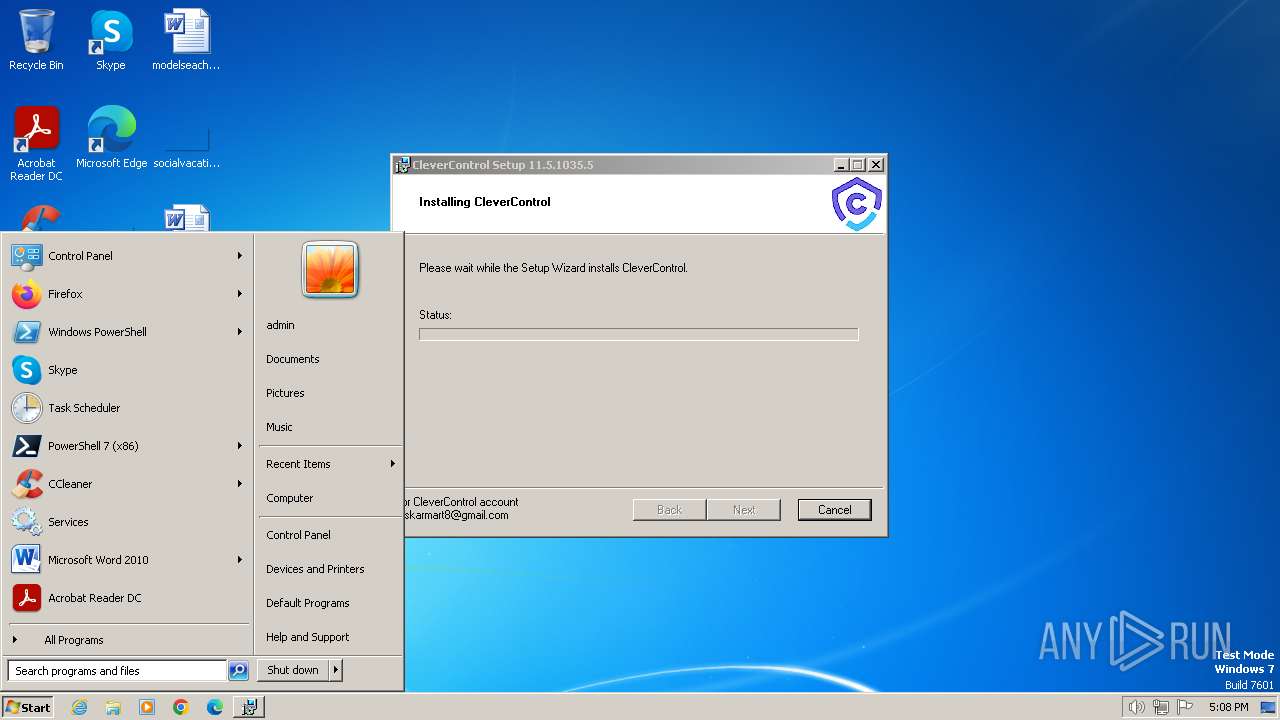Expand the Control Panel submenu arrow
The width and height of the screenshot is (1280, 720).
click(240, 256)
